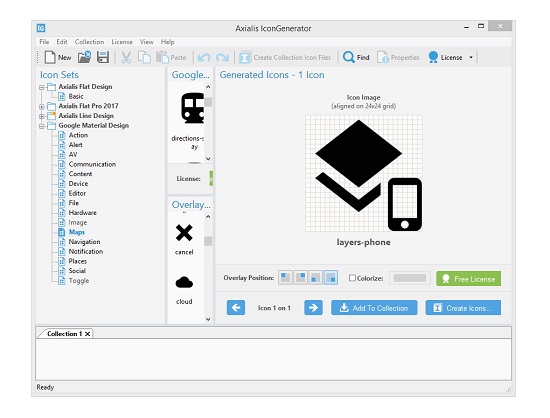Click the Add To Collection button

pyautogui.click(x=374, y=308)
